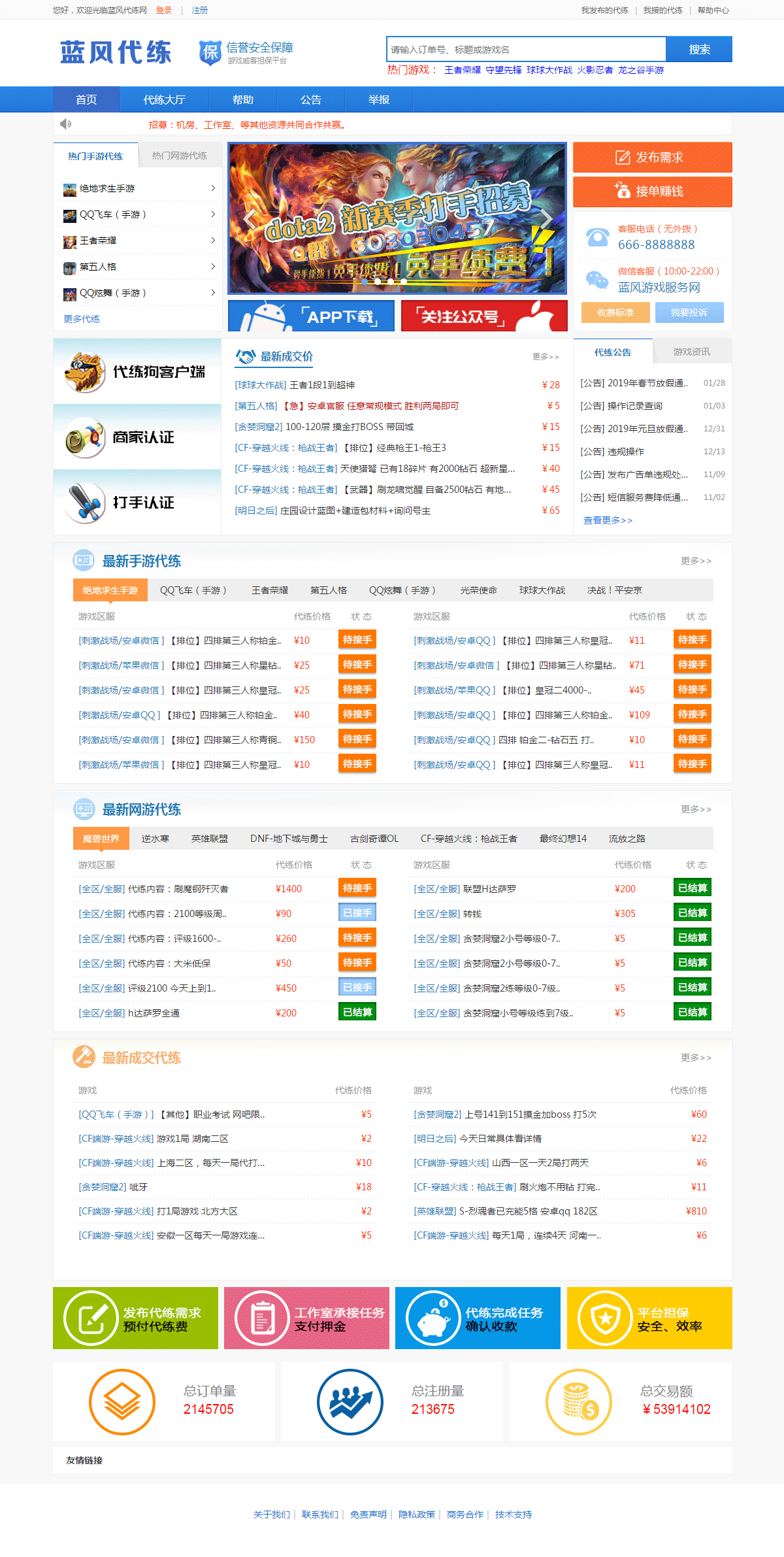This screenshot has width=784, height=1557.
Task: Click the gamepad icon beside 最新手游代练
Action: coord(84,560)
